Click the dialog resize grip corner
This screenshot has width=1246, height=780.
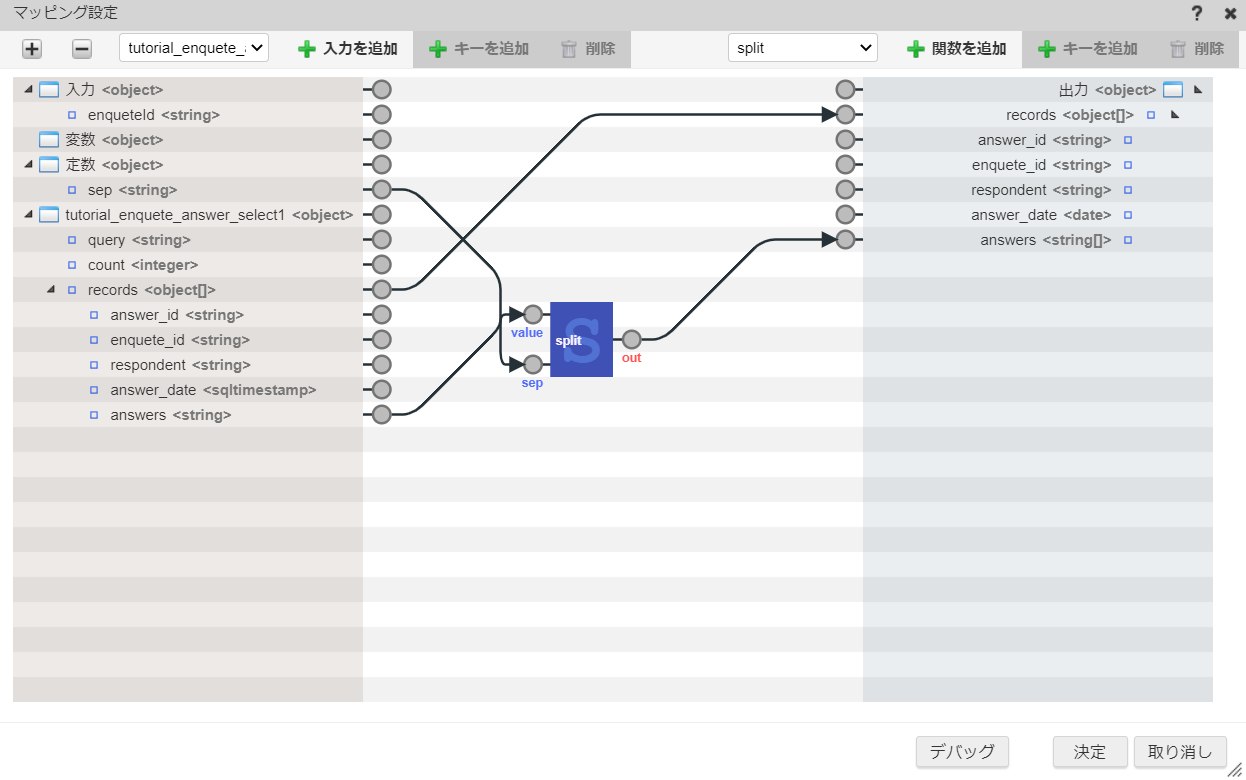tap(1236, 770)
